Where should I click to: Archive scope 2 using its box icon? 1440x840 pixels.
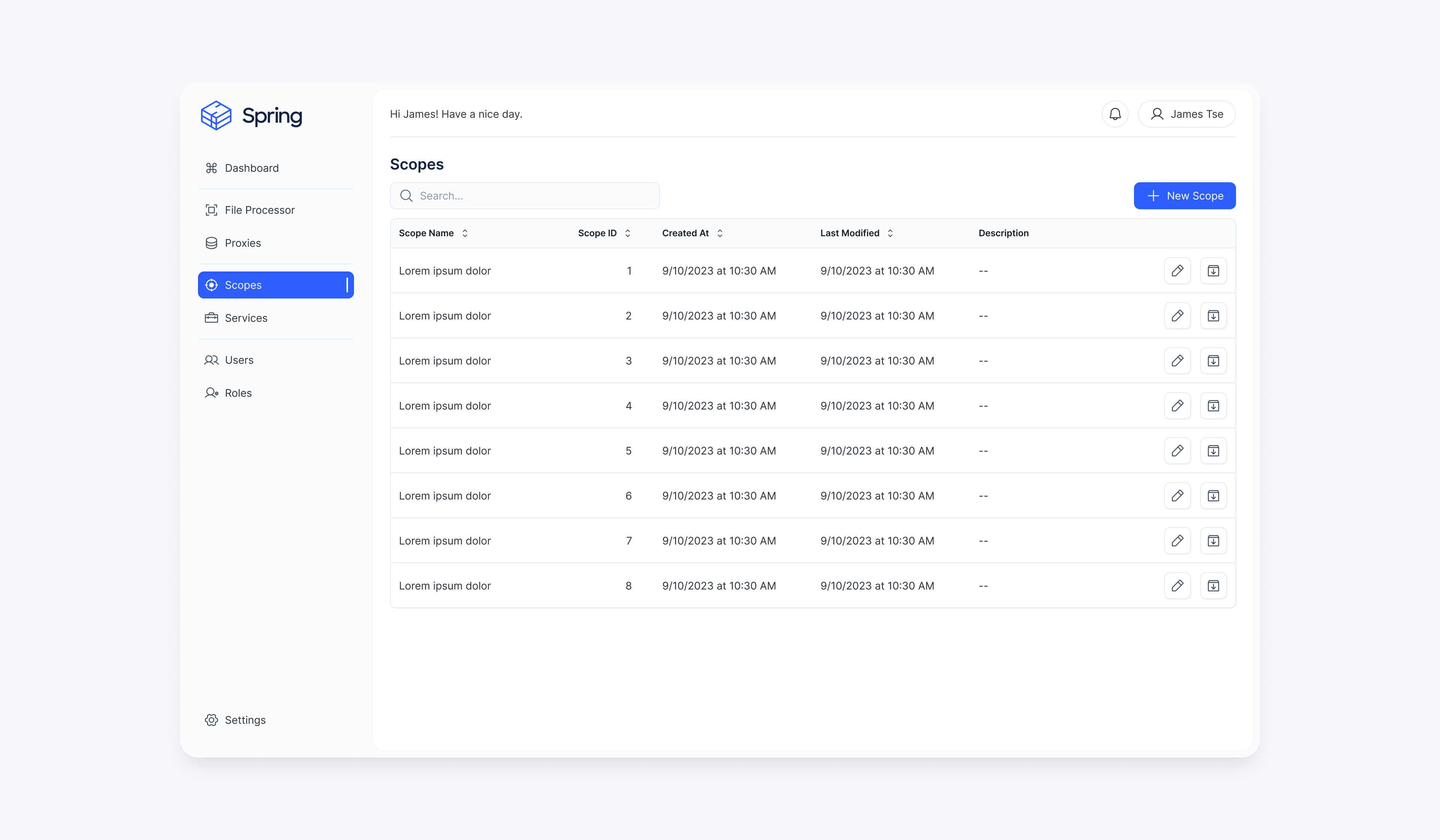pyautogui.click(x=1213, y=316)
